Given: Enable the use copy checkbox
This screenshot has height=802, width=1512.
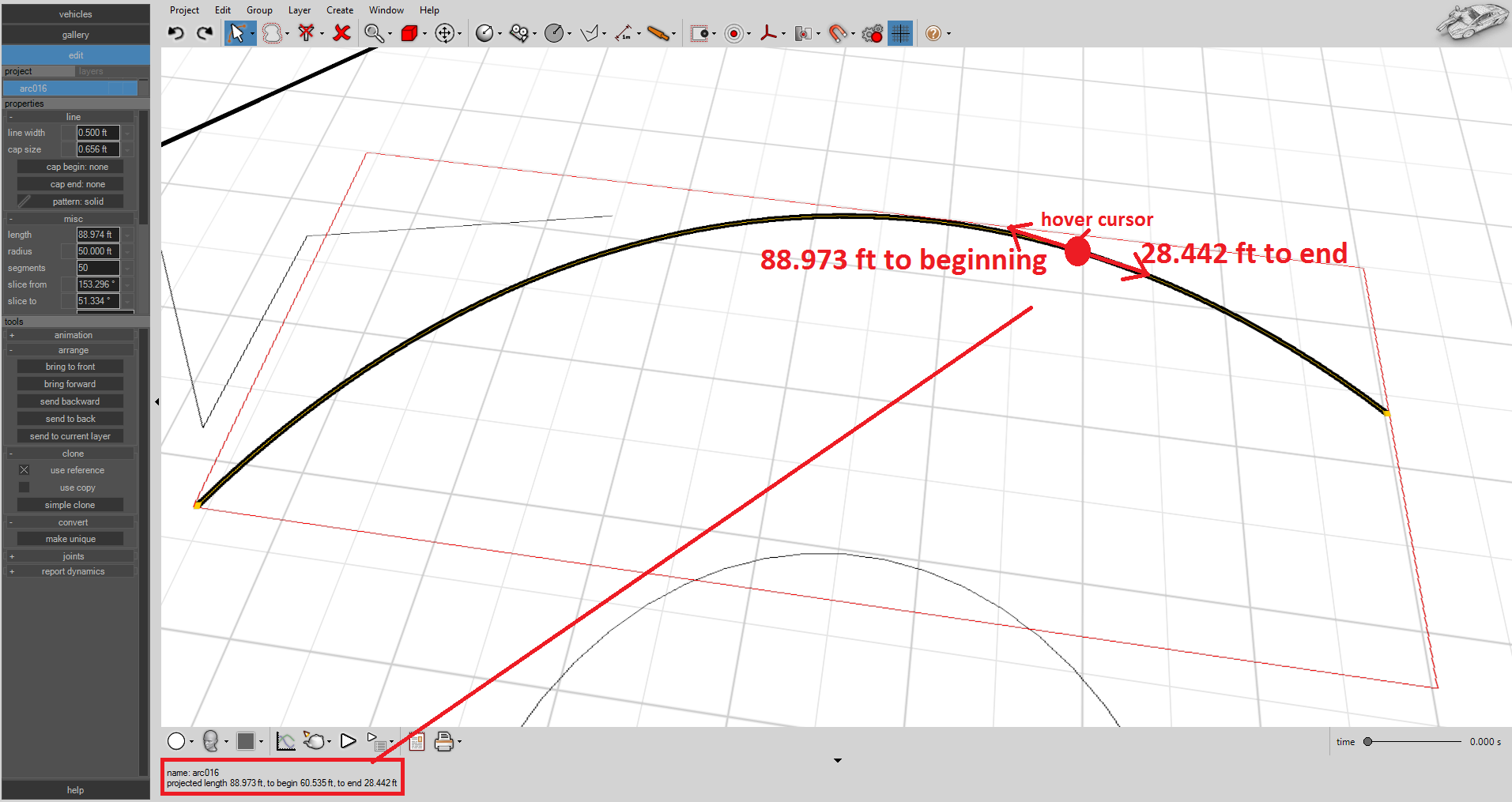Looking at the screenshot, I should [25, 488].
